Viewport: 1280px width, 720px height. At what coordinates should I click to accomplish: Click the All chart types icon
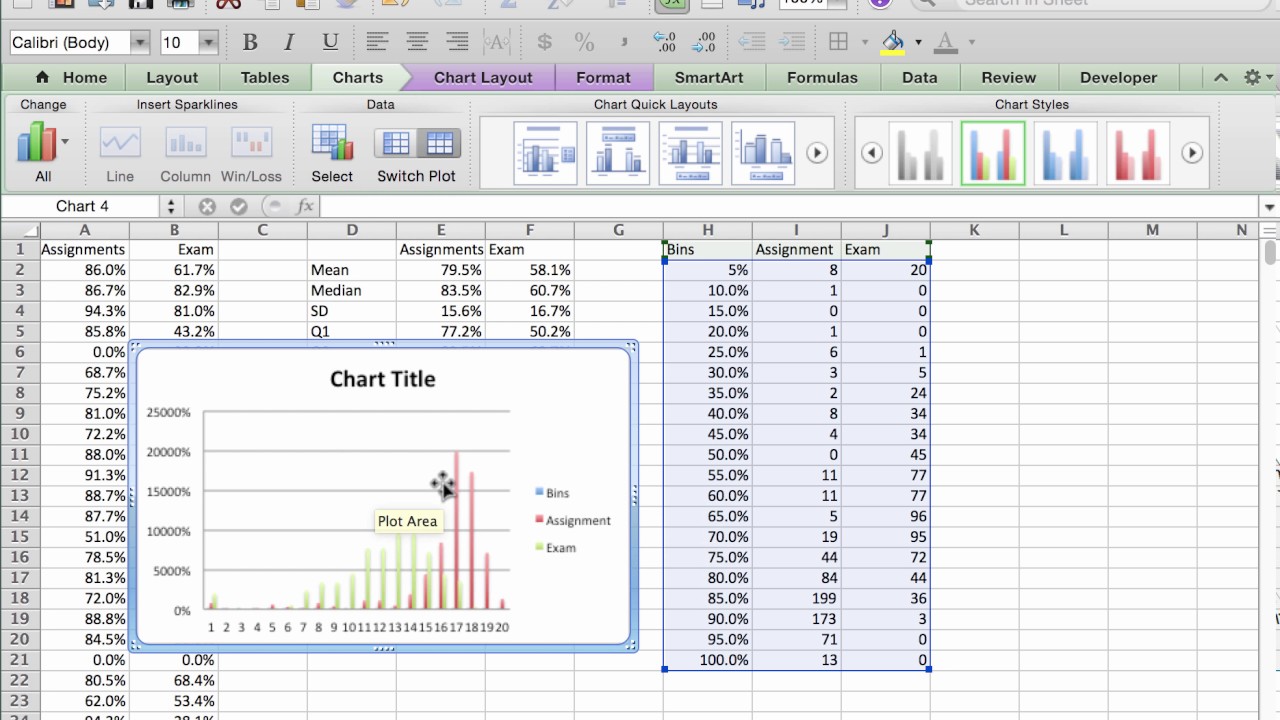(x=36, y=142)
